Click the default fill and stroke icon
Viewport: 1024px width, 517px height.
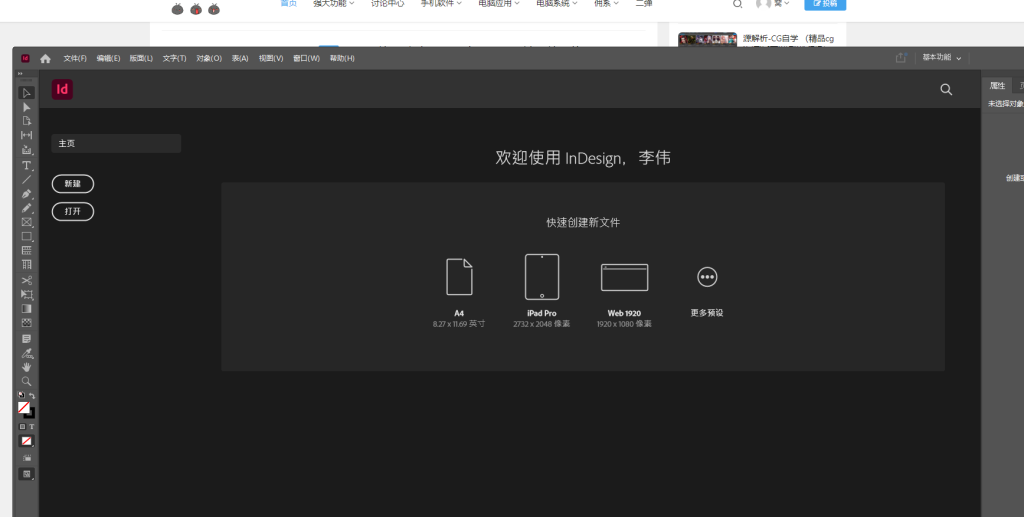click(x=21, y=395)
